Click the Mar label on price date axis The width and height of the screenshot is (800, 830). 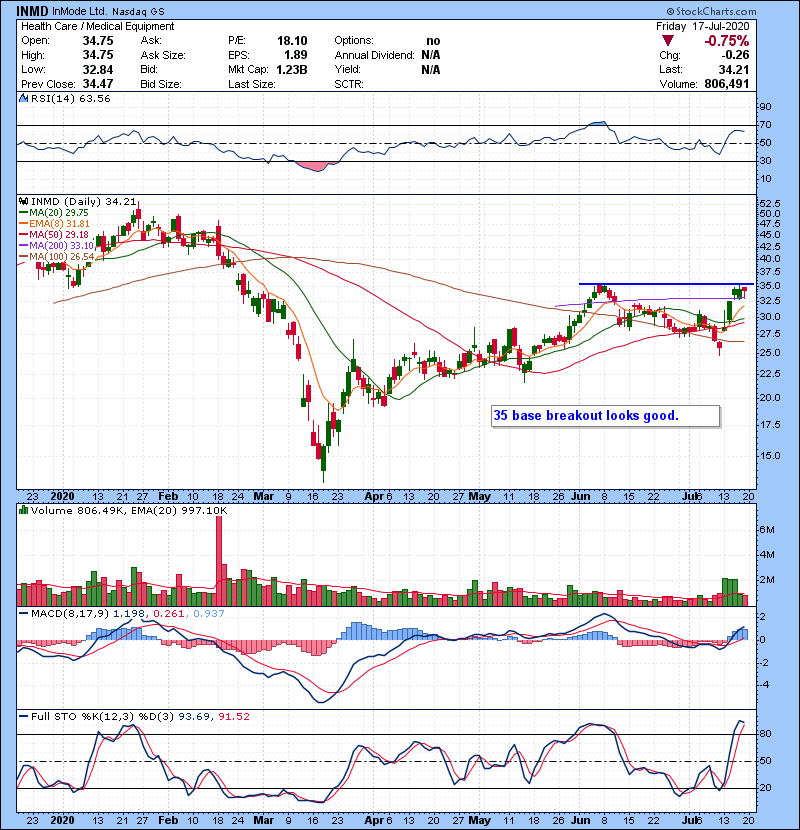tap(264, 497)
